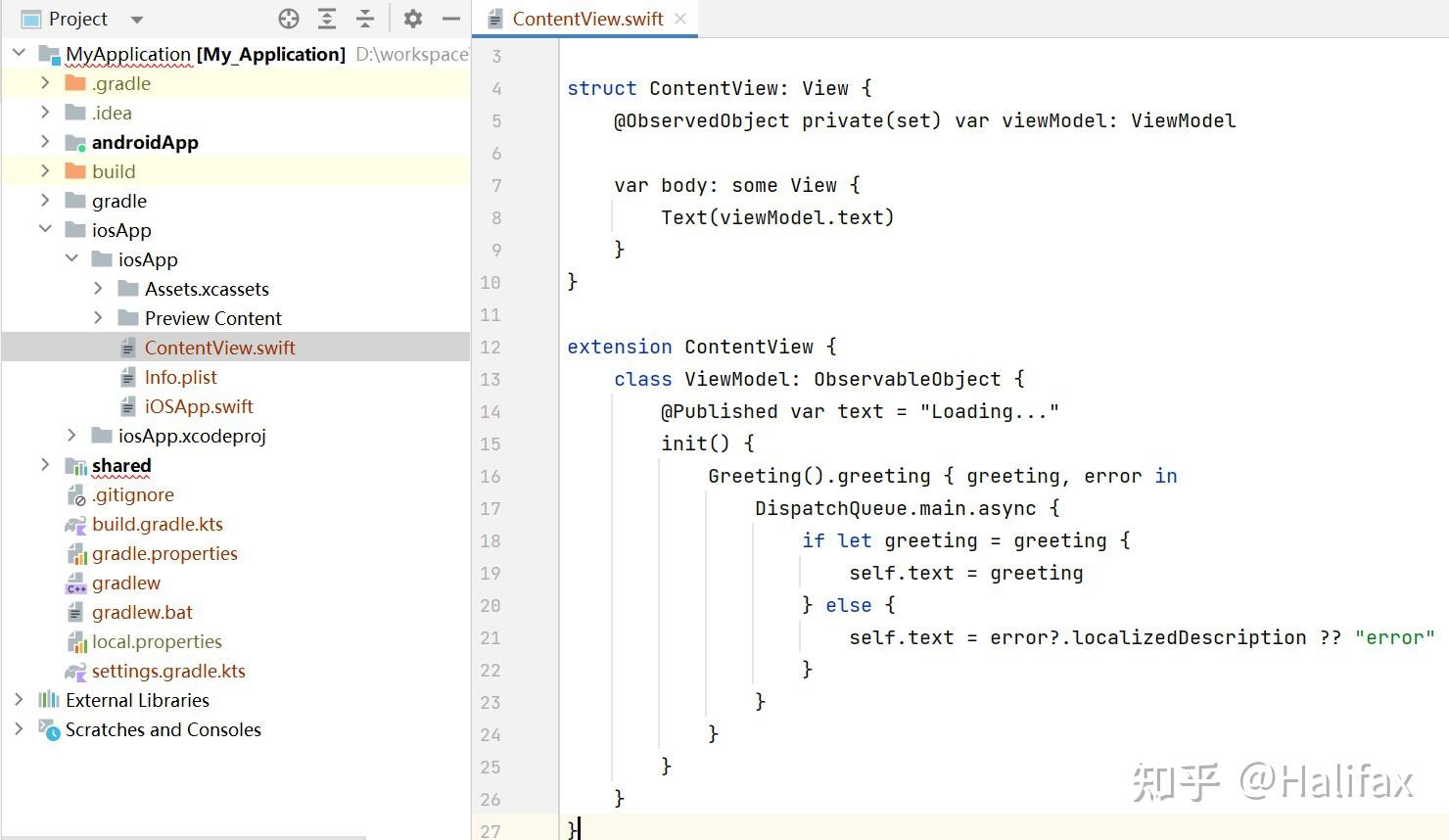This screenshot has height=840, width=1449.
Task: Select the gradle.properties file
Action: coord(164,553)
